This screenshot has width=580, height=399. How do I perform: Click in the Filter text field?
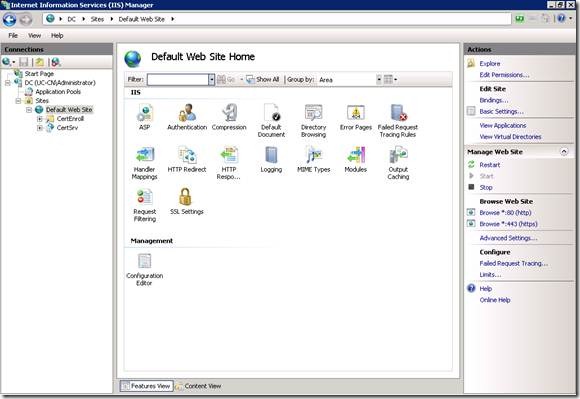tap(178, 80)
